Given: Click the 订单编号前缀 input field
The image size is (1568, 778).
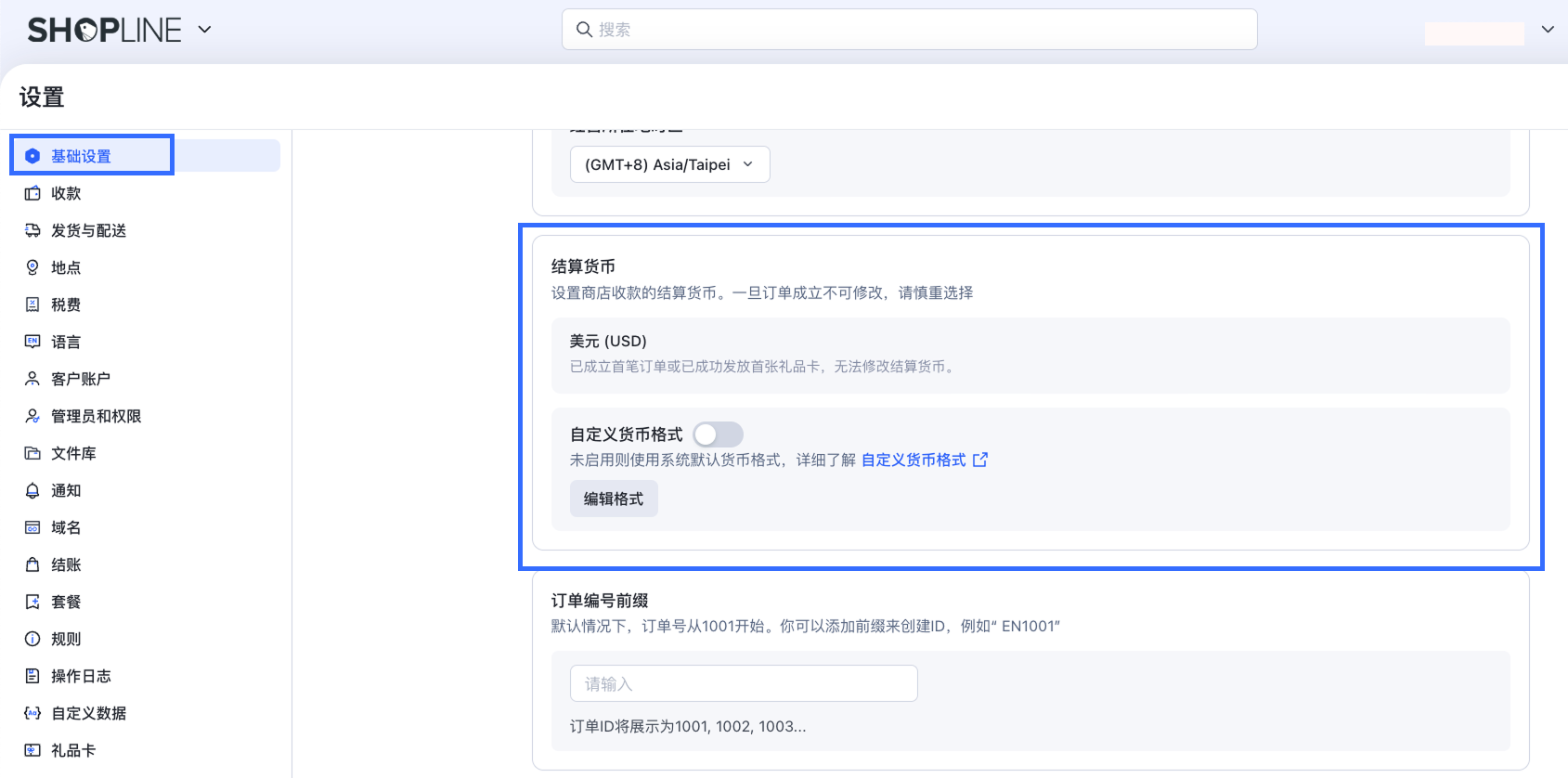Looking at the screenshot, I should pos(744,683).
